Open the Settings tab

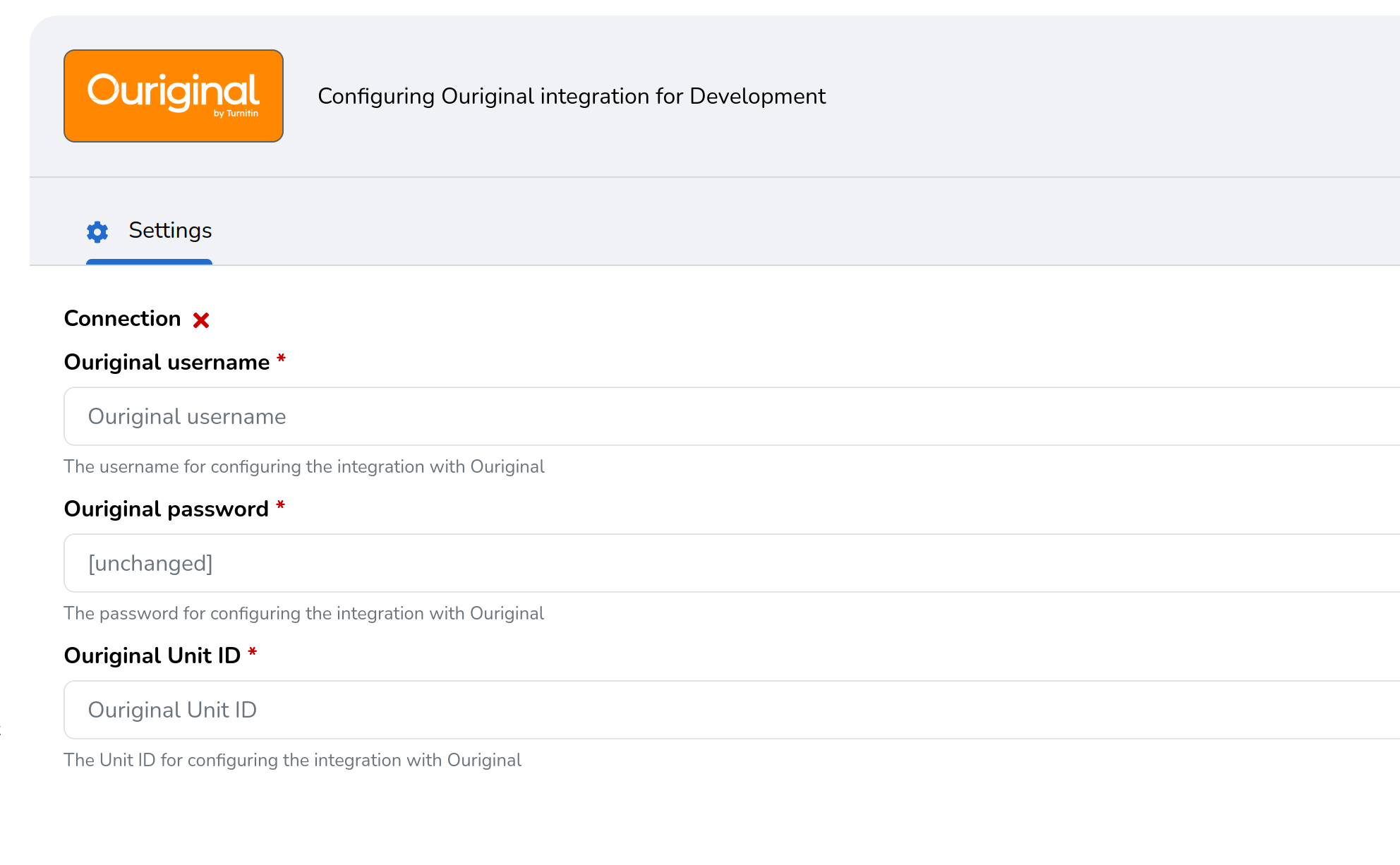(149, 231)
